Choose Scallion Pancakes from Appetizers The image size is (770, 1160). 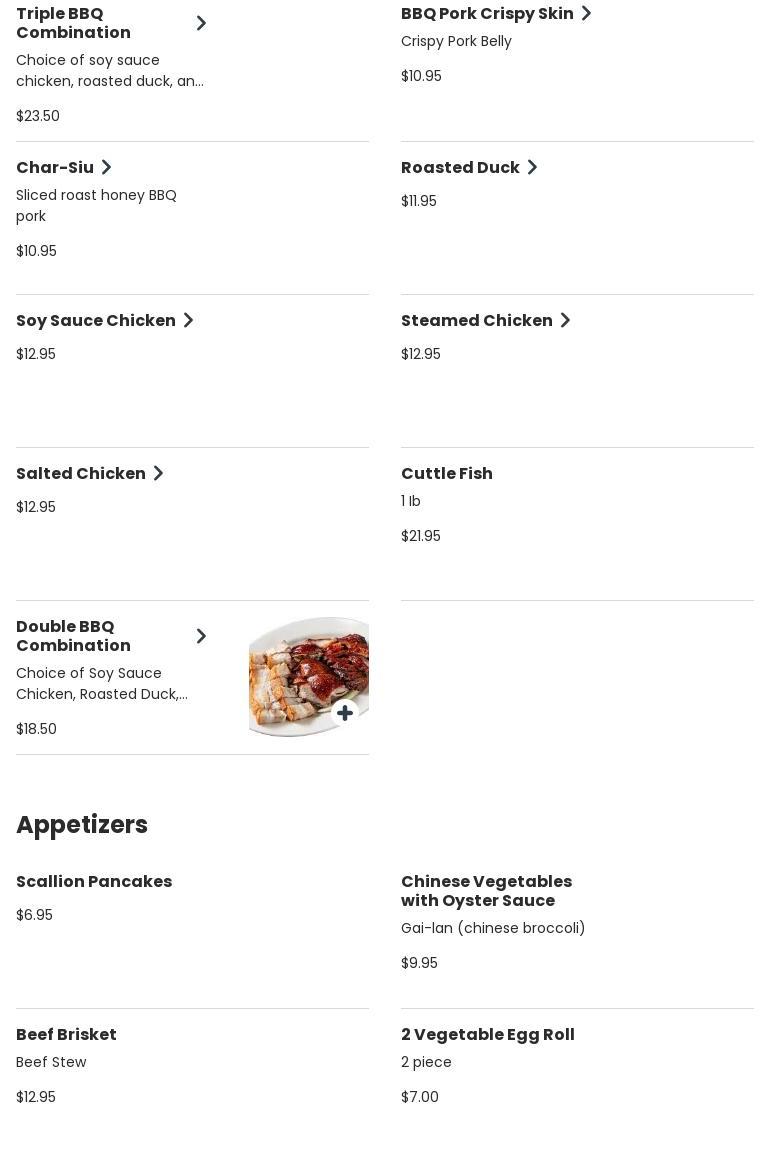tap(94, 881)
